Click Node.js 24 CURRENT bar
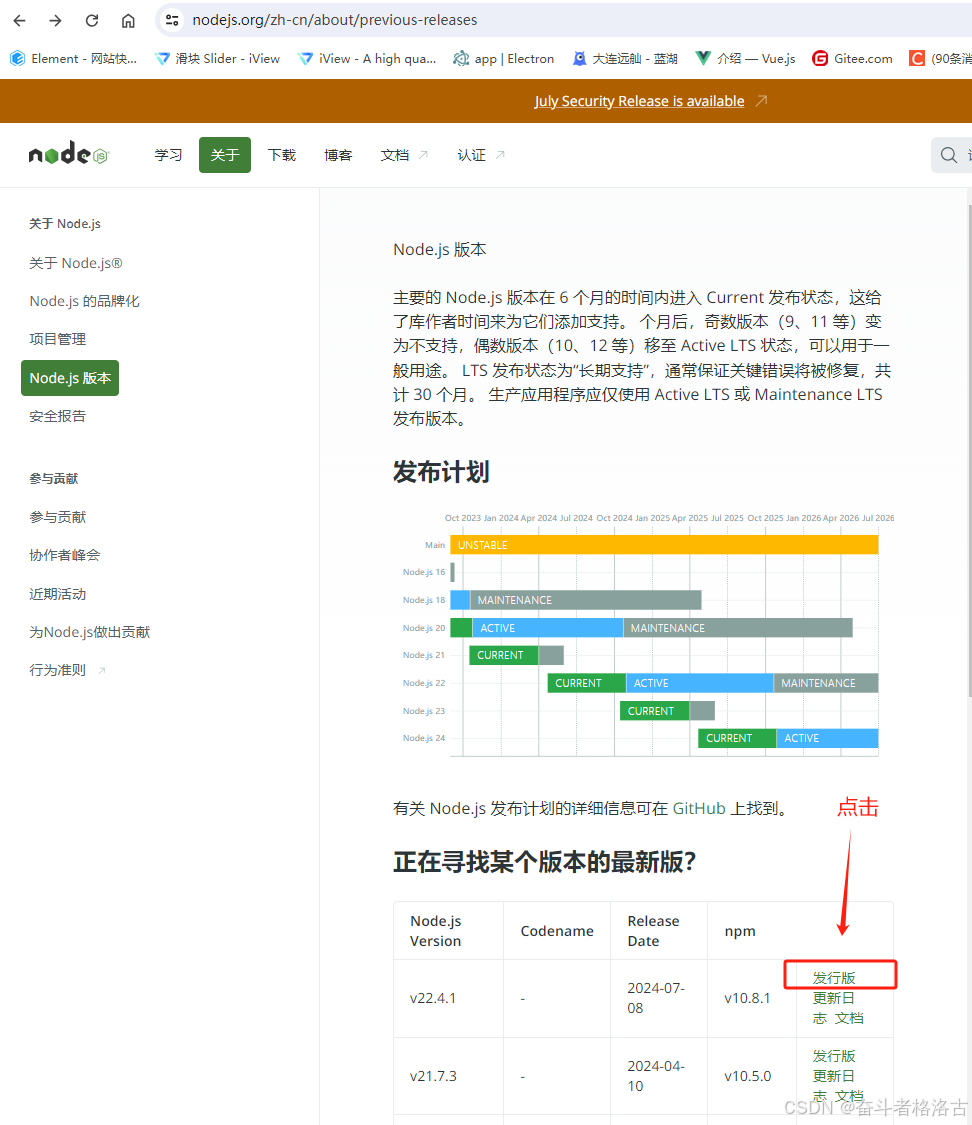Screen dimensions: 972x1125 (x=737, y=738)
